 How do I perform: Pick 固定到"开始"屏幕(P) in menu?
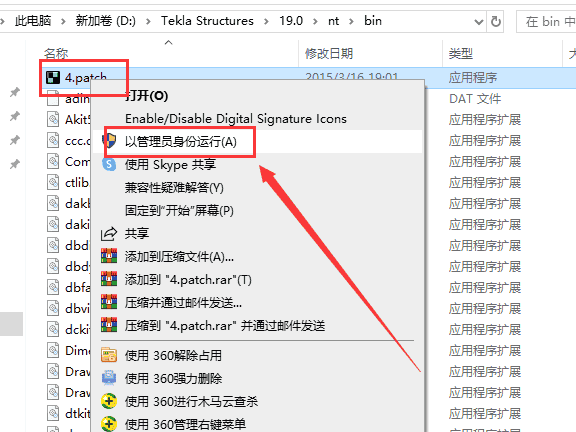pos(179,210)
